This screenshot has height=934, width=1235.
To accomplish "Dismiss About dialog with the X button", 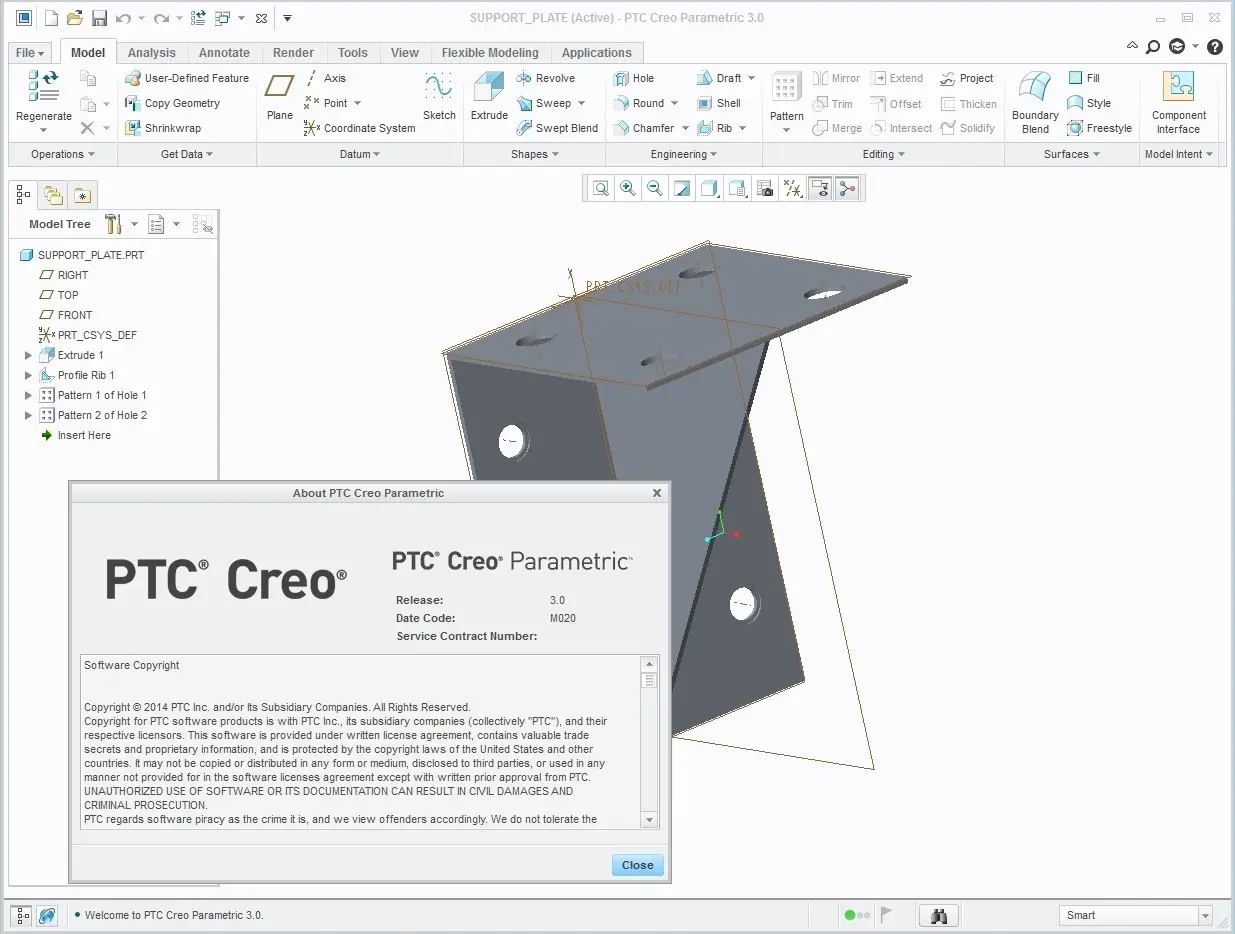I will point(657,493).
